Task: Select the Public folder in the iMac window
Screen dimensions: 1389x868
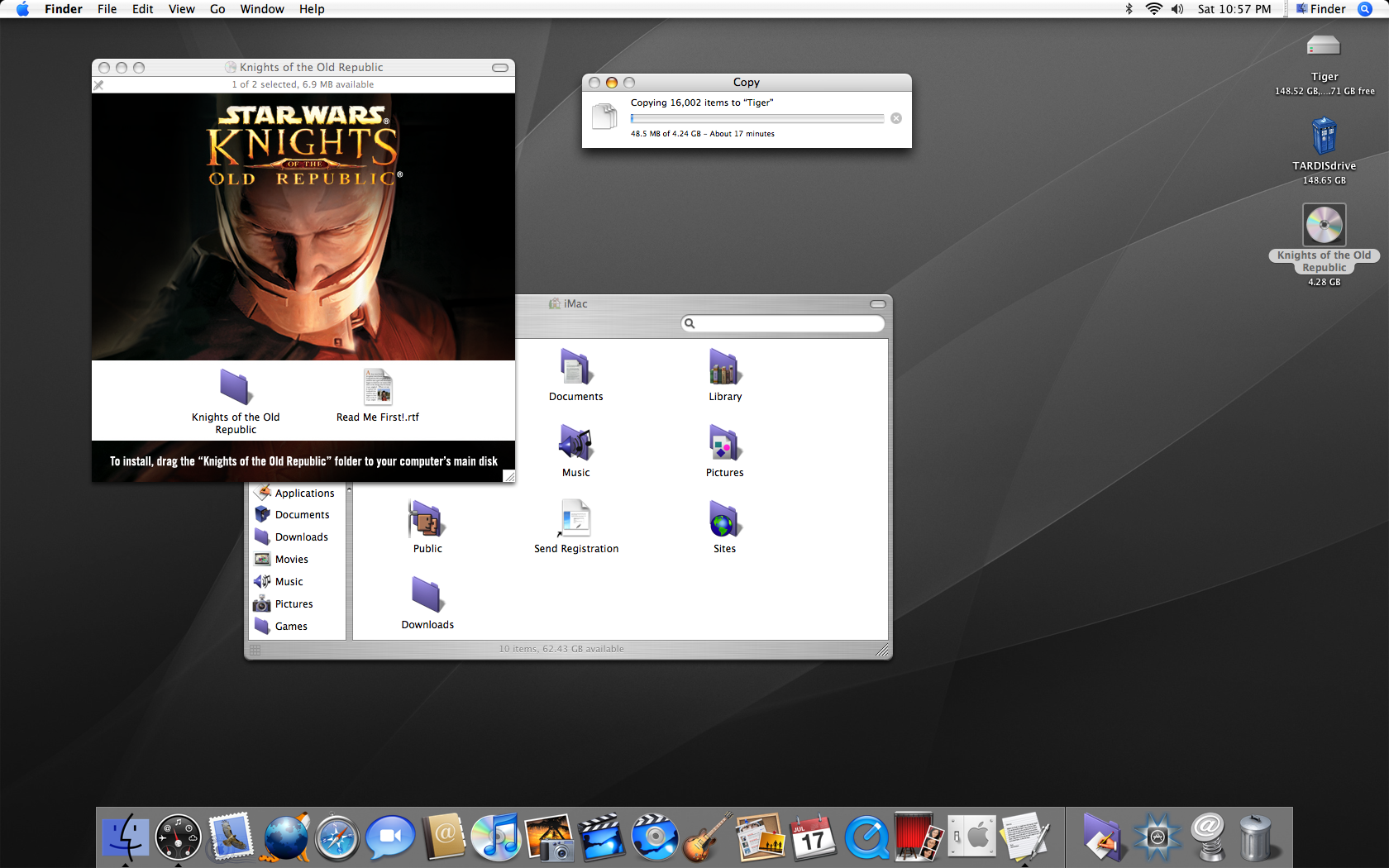Action: pos(427,518)
